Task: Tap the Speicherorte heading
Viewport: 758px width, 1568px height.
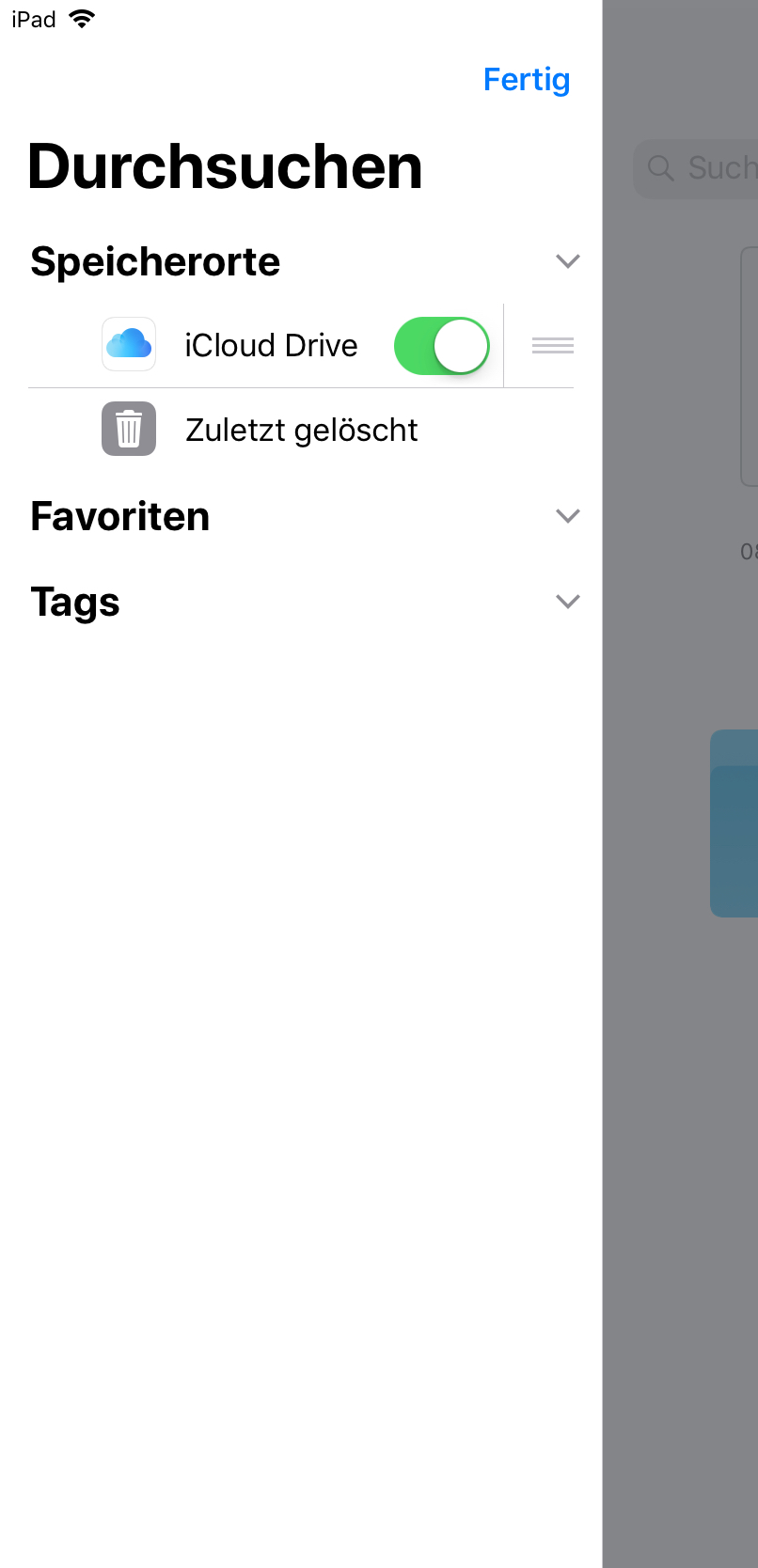Action: [155, 261]
